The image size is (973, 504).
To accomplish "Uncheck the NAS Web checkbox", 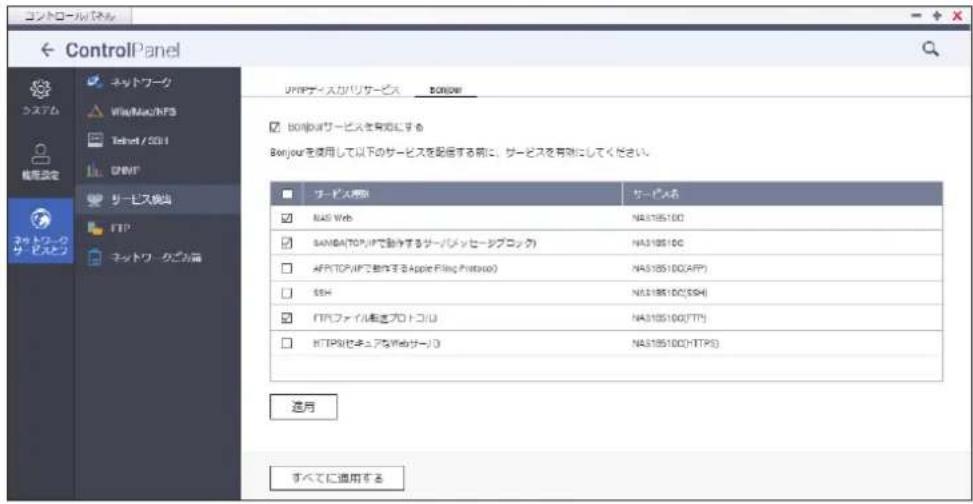I will click(x=286, y=218).
